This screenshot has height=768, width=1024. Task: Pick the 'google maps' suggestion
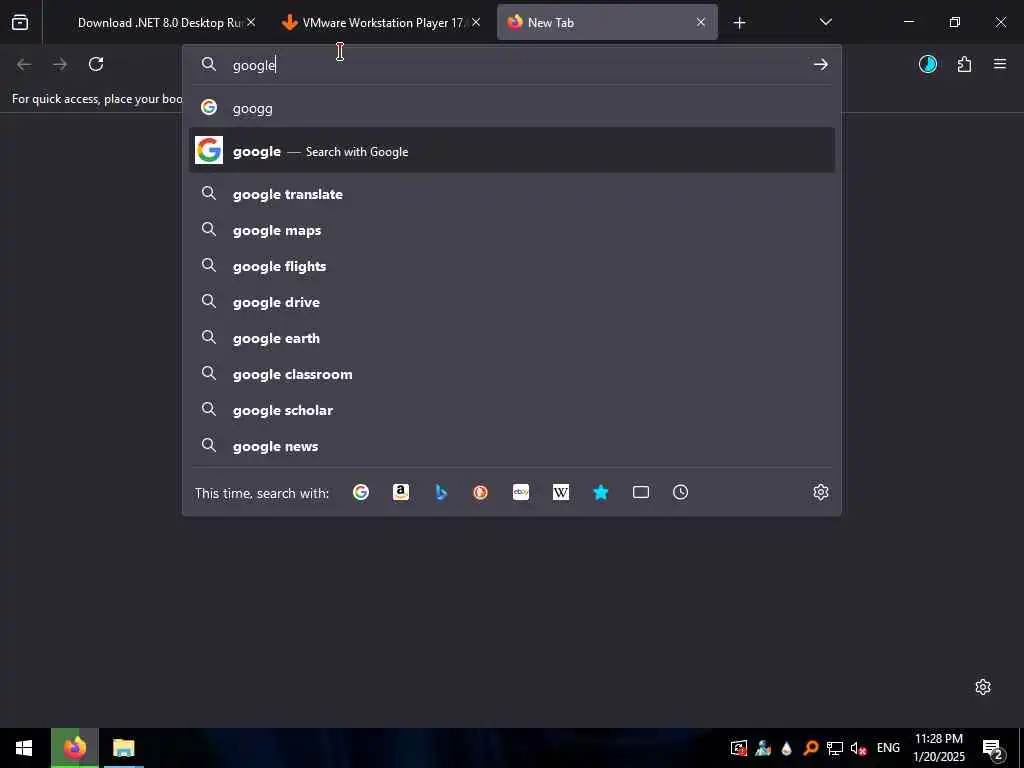tap(512, 230)
